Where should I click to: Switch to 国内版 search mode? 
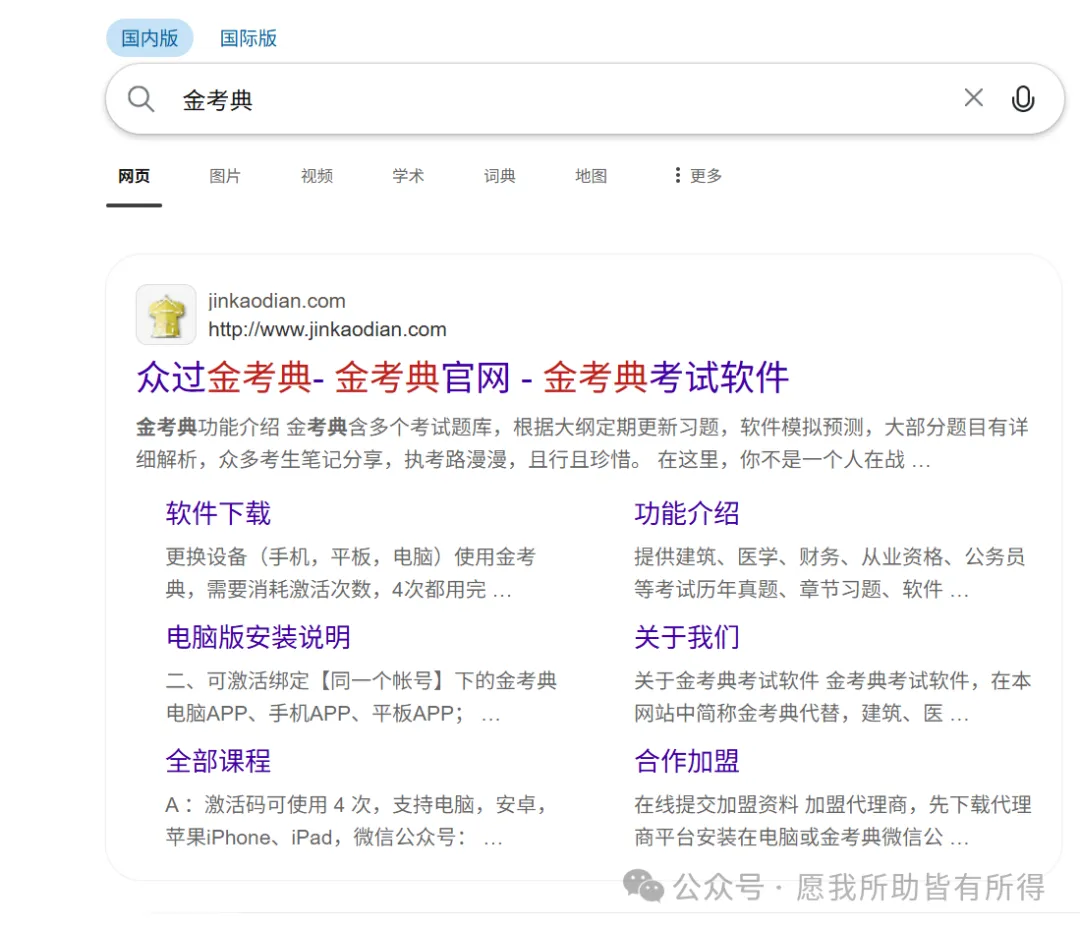pos(149,38)
